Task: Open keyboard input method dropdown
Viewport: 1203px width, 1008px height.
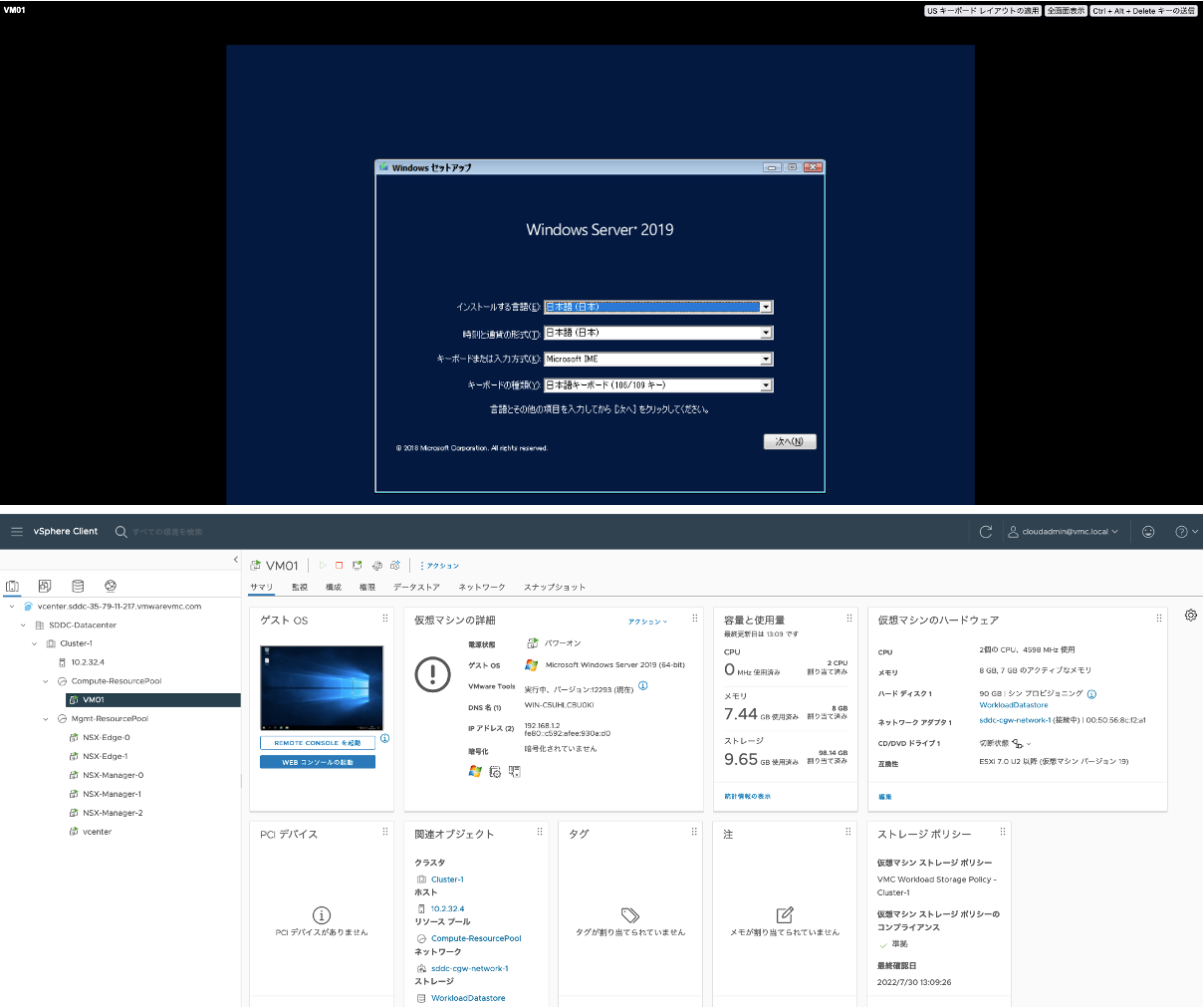Action: click(x=766, y=360)
